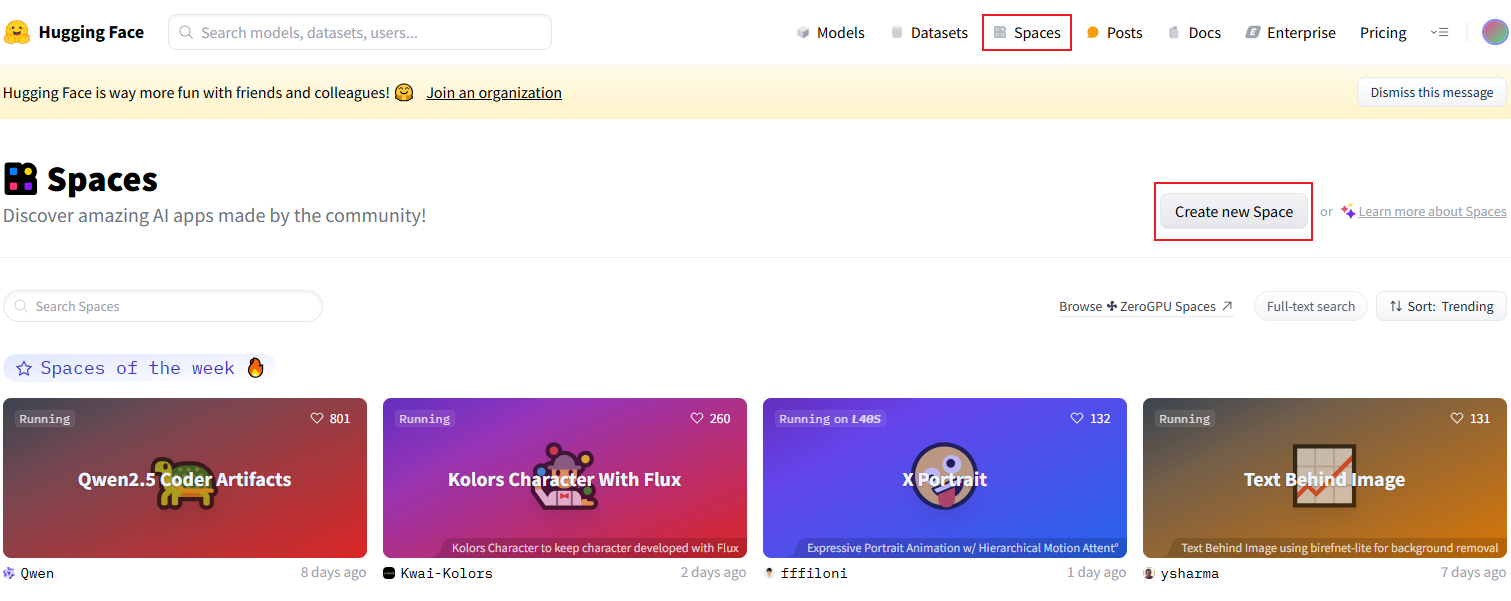
Task: Open the additional navigation menu icon
Action: [1439, 32]
